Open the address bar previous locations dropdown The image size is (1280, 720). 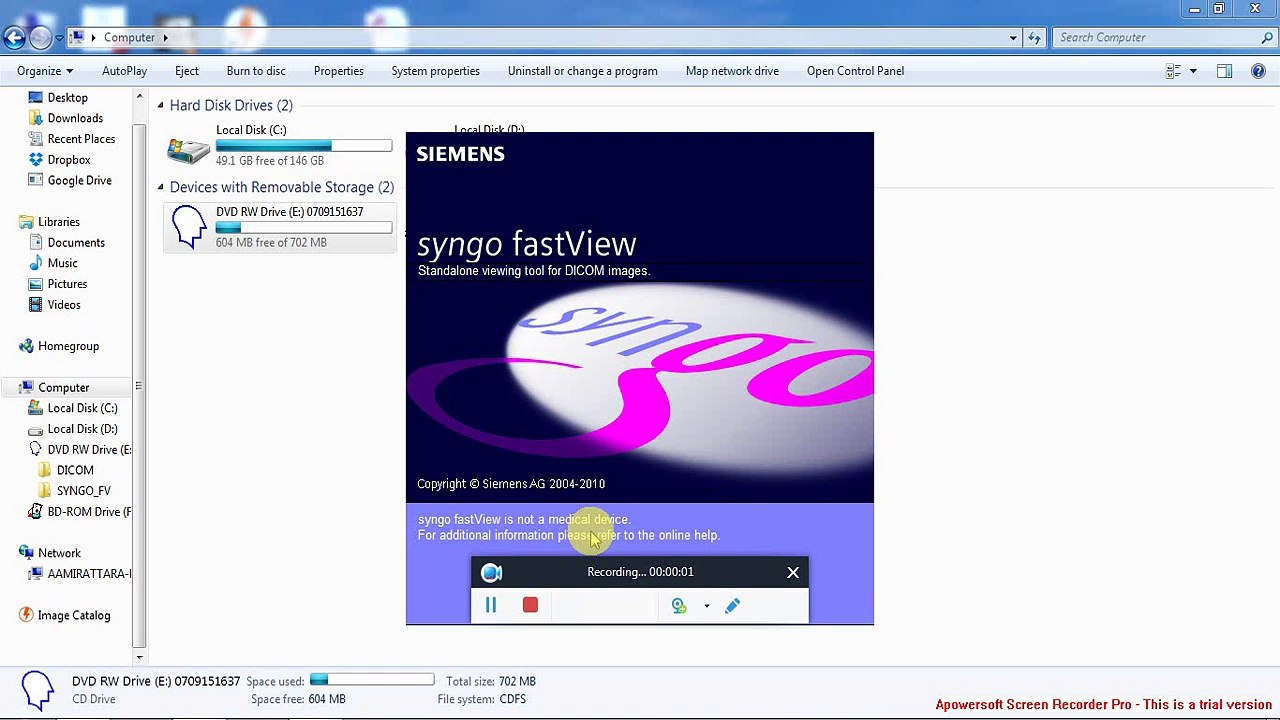(x=1013, y=38)
